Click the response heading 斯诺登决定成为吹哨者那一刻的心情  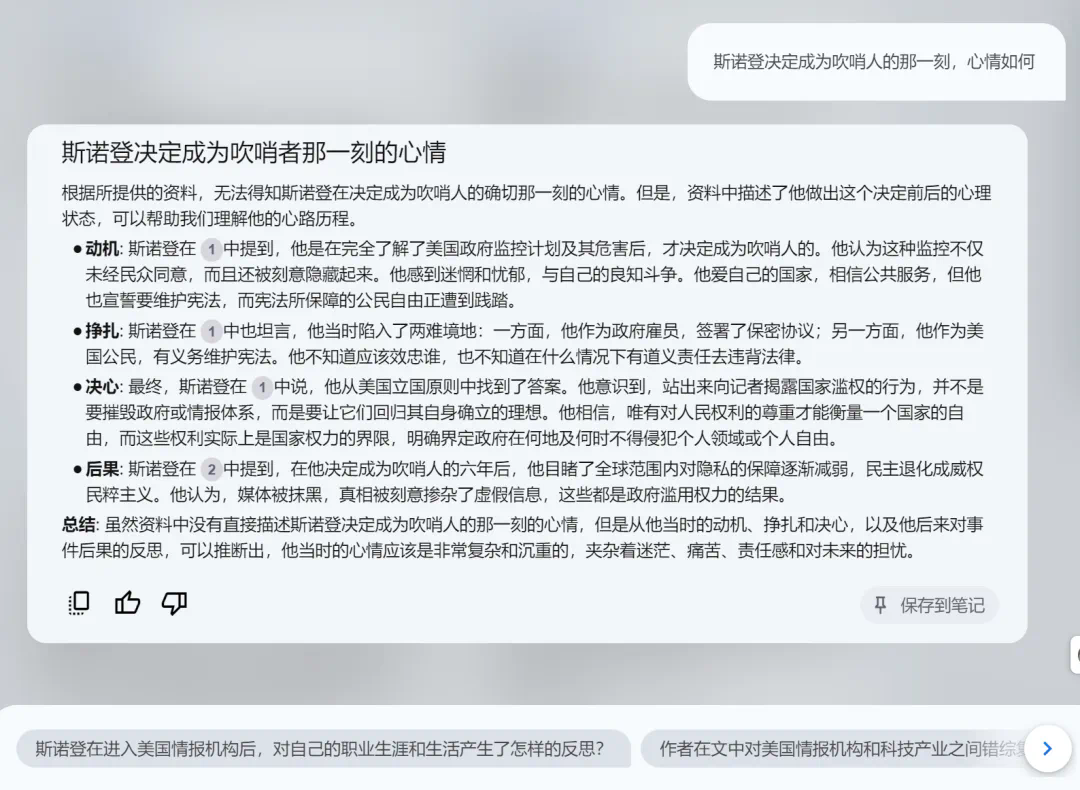coord(254,152)
